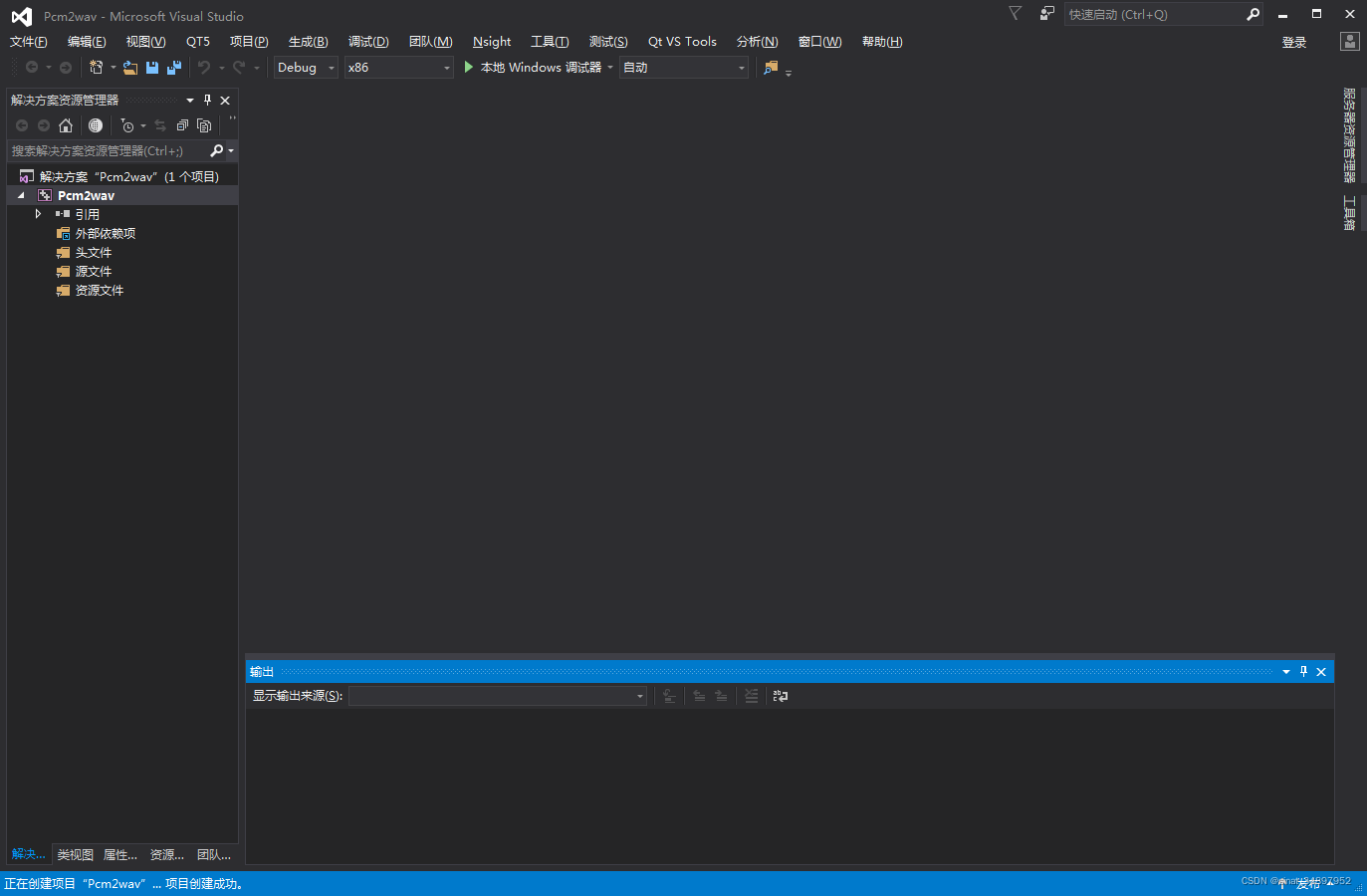The width and height of the screenshot is (1367, 896).
Task: Open the Solution Explorer window options arrow
Action: (189, 101)
